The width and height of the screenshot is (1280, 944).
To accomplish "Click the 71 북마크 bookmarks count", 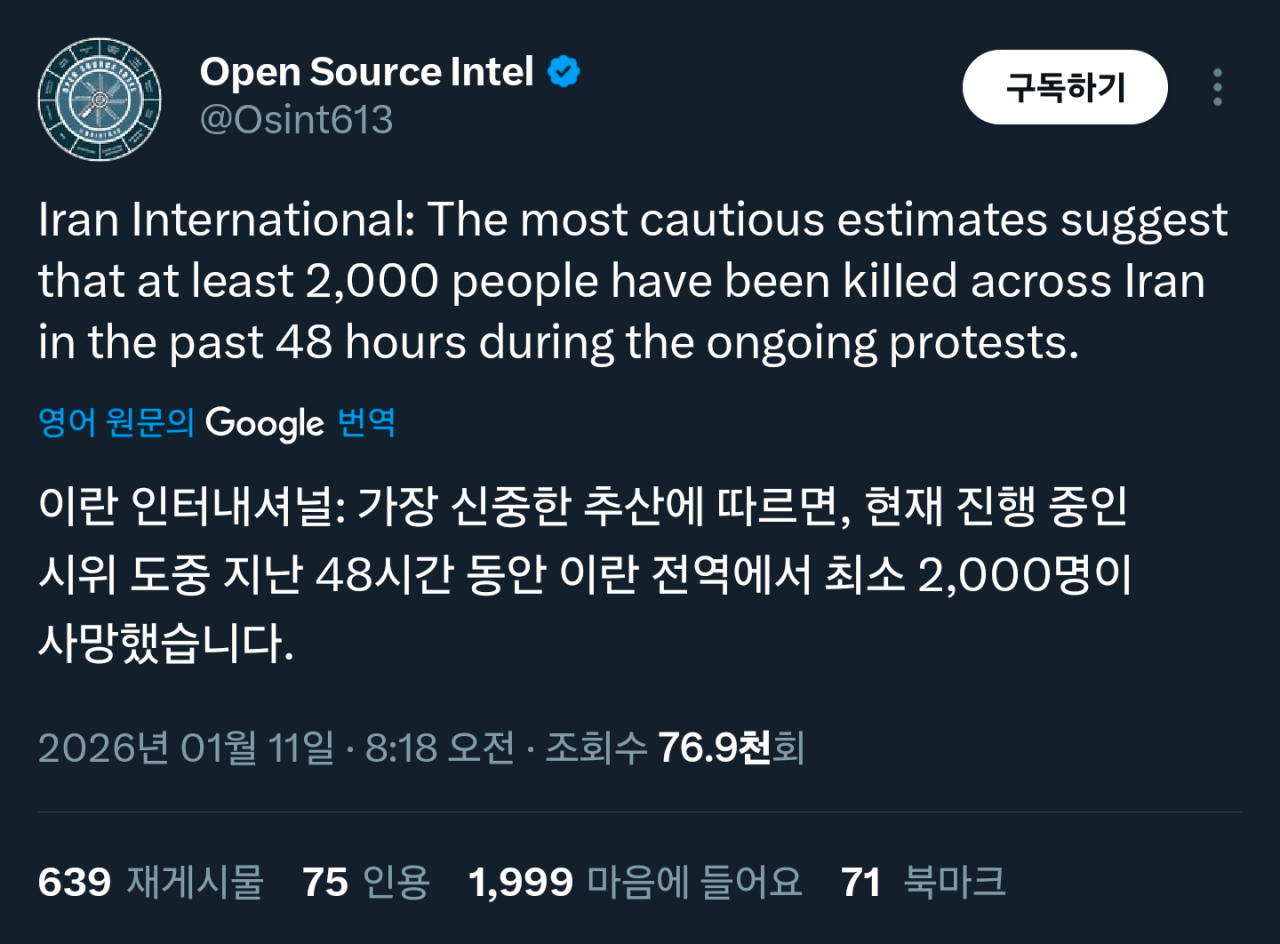I will click(x=923, y=882).
